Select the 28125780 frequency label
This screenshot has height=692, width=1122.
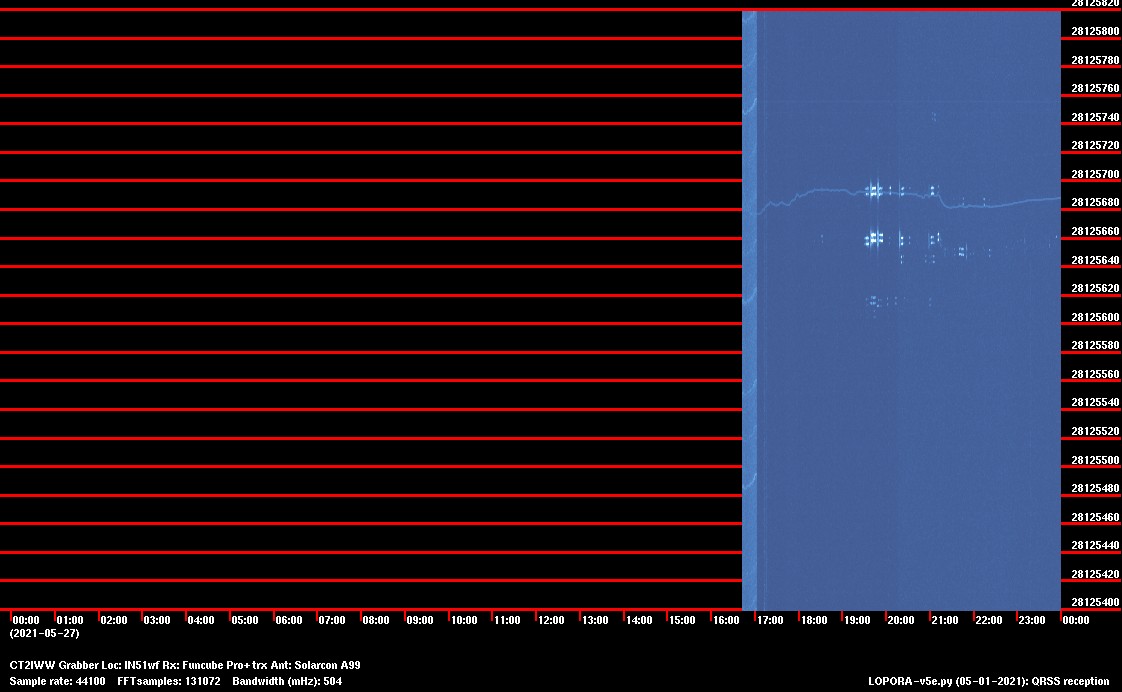tap(1095, 60)
